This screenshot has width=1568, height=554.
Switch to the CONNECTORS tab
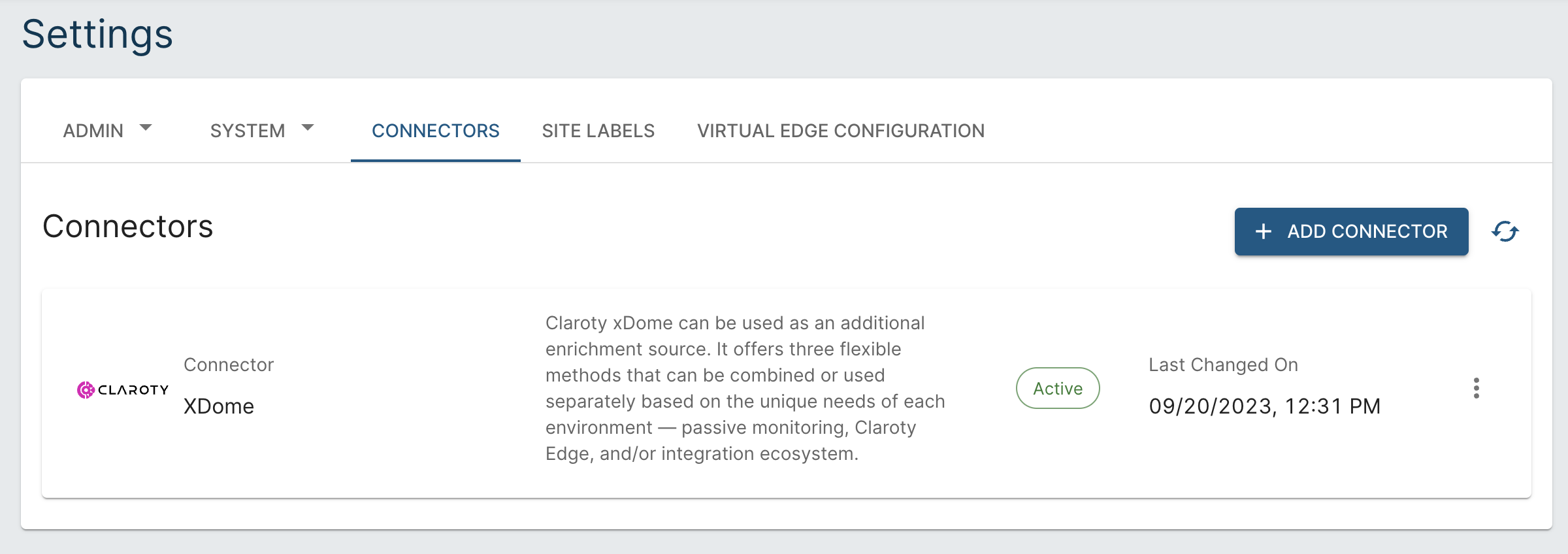click(x=436, y=131)
